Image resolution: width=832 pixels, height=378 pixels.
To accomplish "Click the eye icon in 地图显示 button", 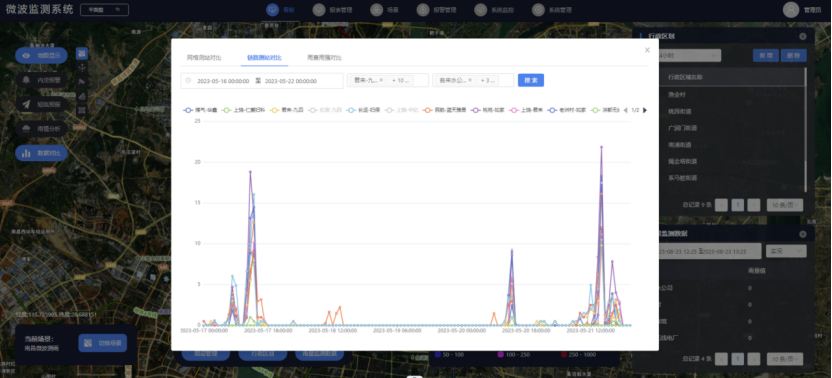I will (x=26, y=55).
